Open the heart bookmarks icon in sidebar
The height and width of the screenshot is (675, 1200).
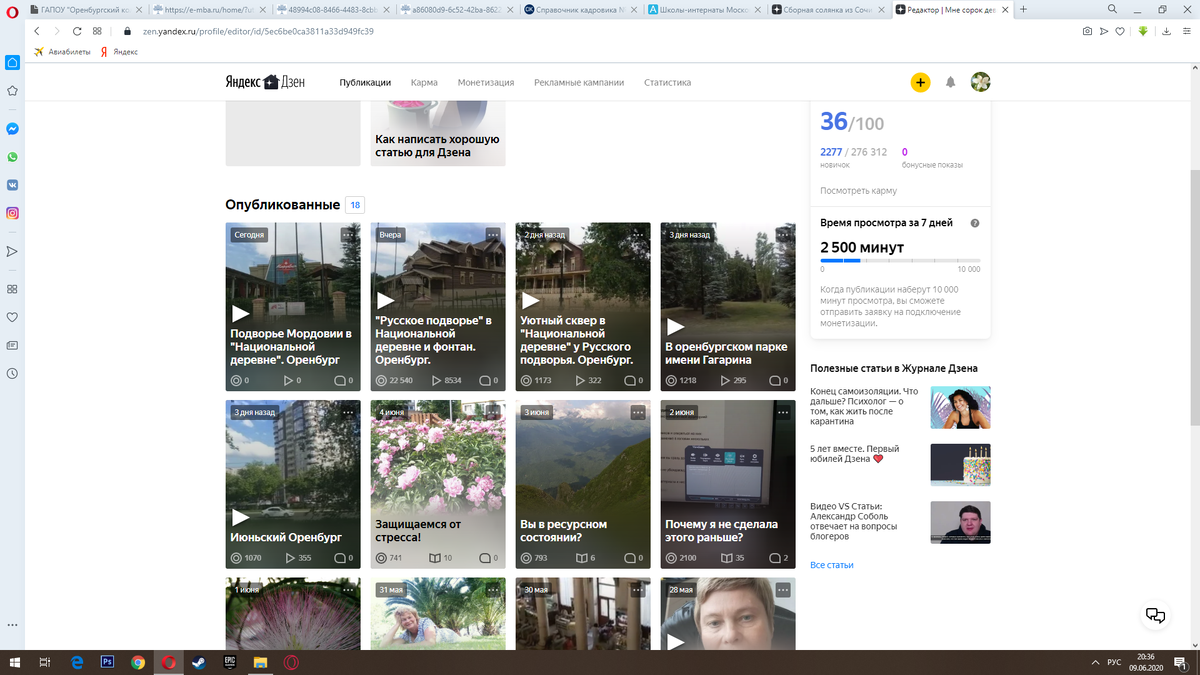(x=13, y=317)
